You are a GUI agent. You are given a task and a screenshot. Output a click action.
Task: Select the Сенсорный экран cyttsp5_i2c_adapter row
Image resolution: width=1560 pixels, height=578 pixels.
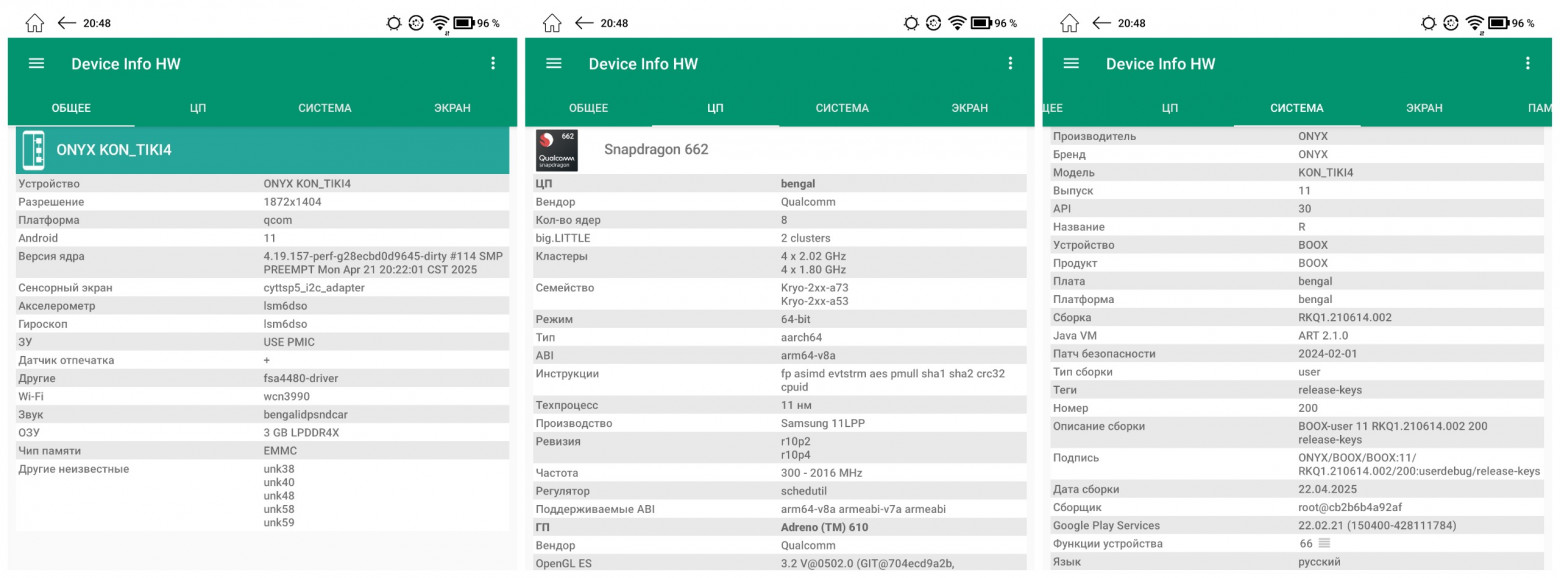(262, 288)
